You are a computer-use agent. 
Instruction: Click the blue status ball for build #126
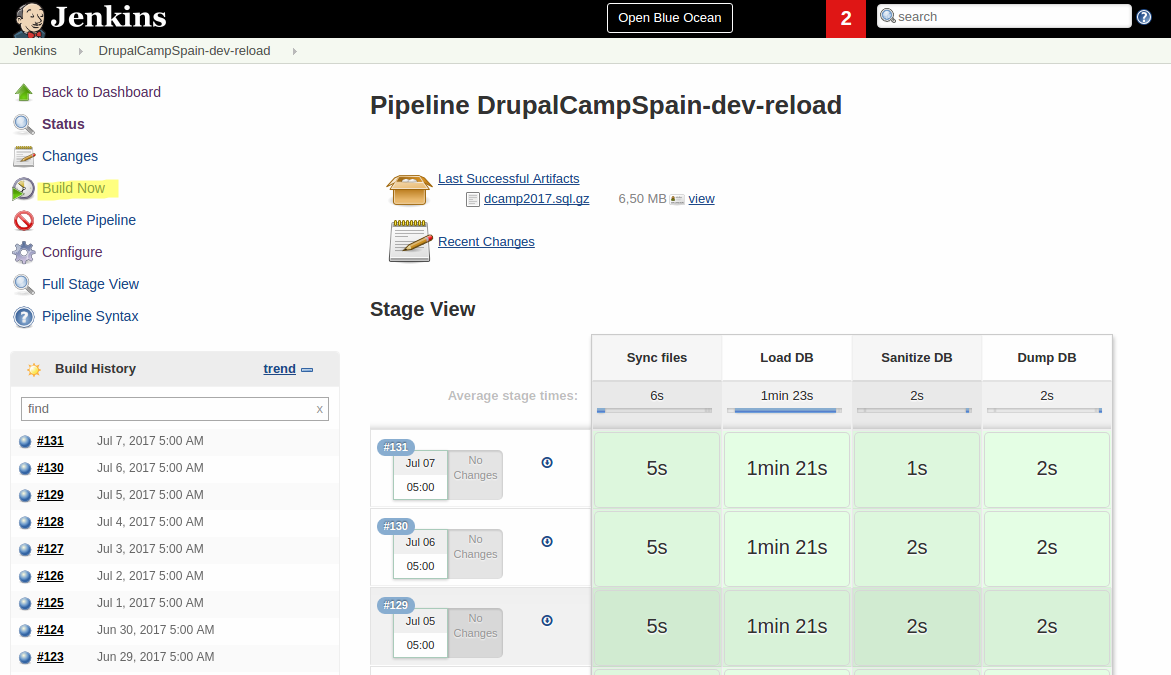tap(25, 576)
